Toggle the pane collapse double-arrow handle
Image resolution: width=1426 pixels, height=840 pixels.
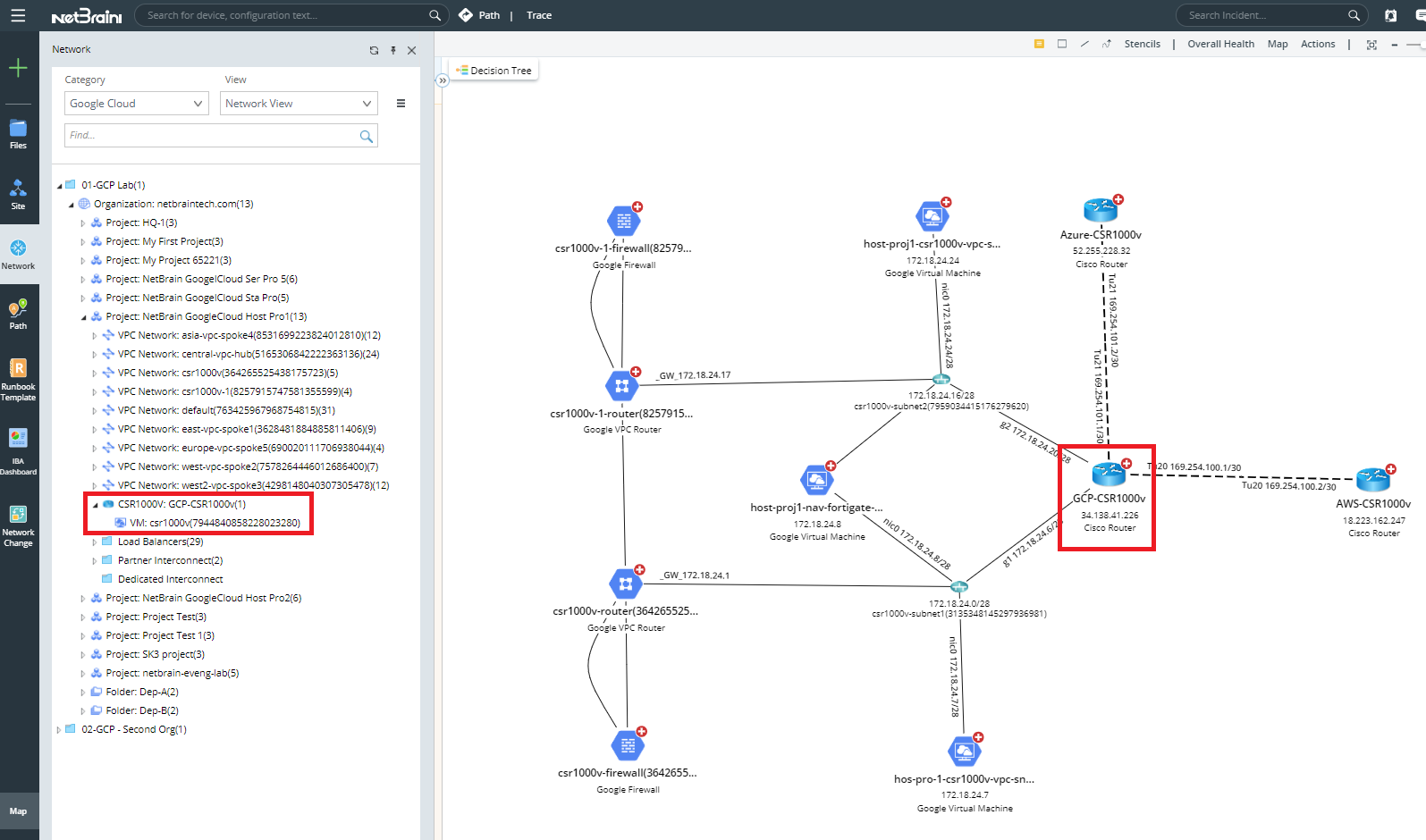[x=442, y=80]
